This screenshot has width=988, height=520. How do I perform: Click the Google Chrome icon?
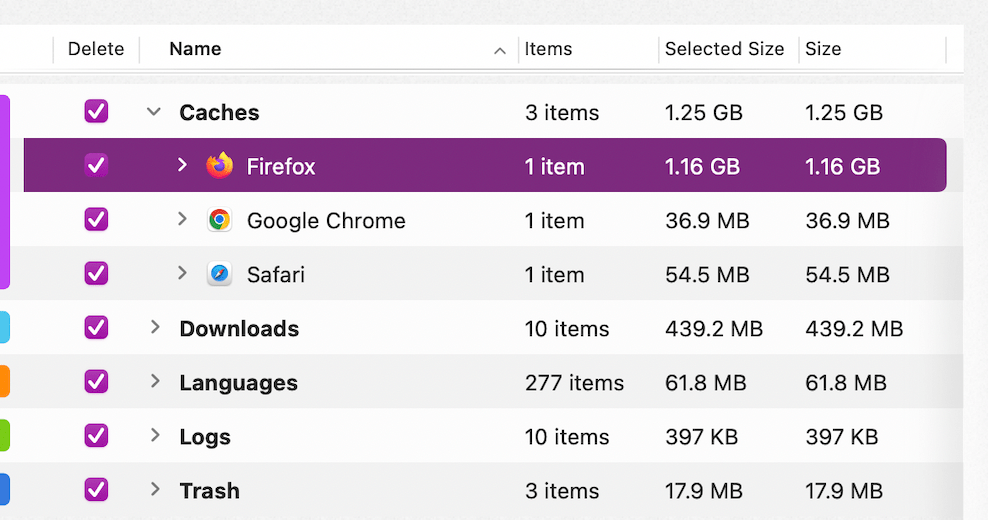coord(220,220)
